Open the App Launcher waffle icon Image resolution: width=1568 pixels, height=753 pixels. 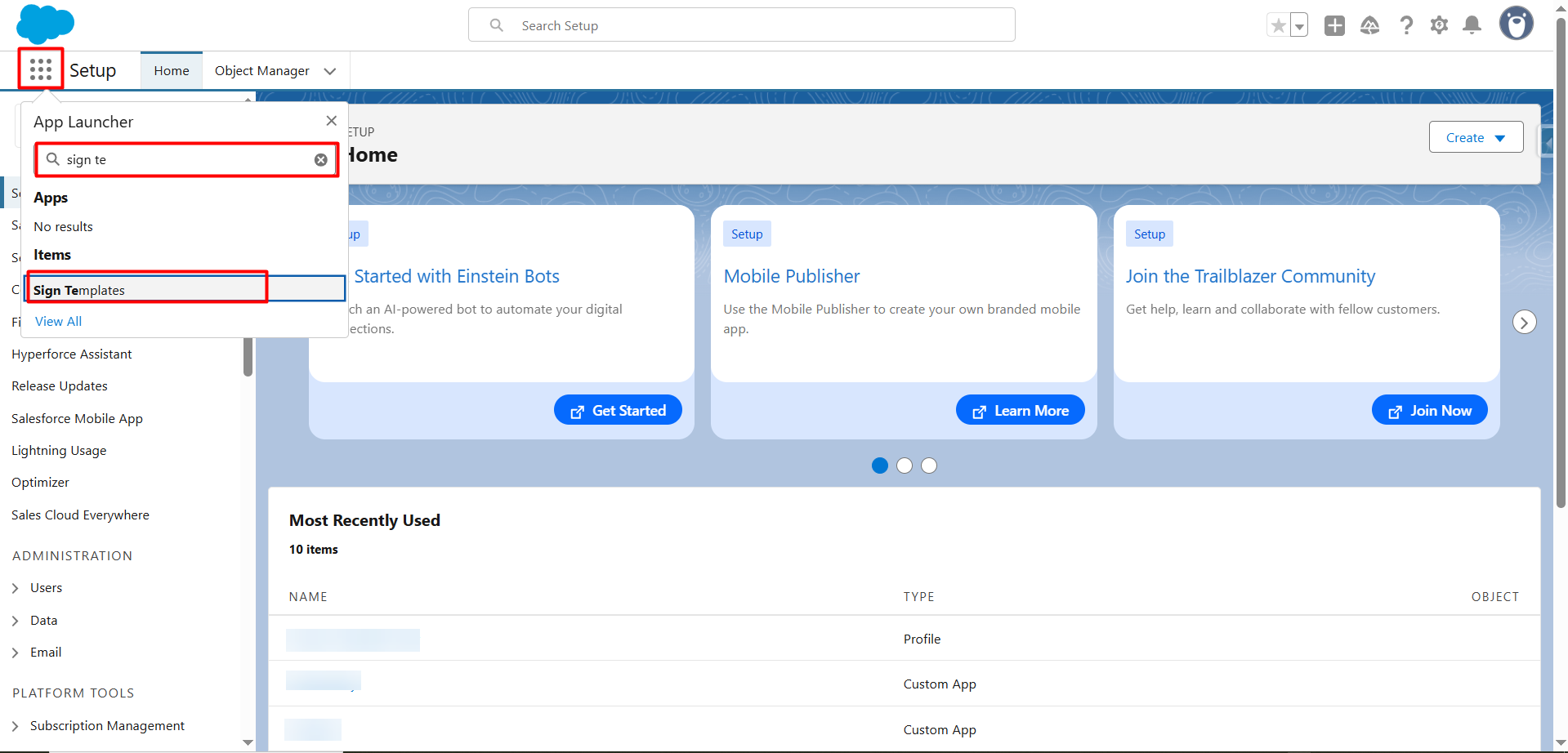pyautogui.click(x=41, y=69)
